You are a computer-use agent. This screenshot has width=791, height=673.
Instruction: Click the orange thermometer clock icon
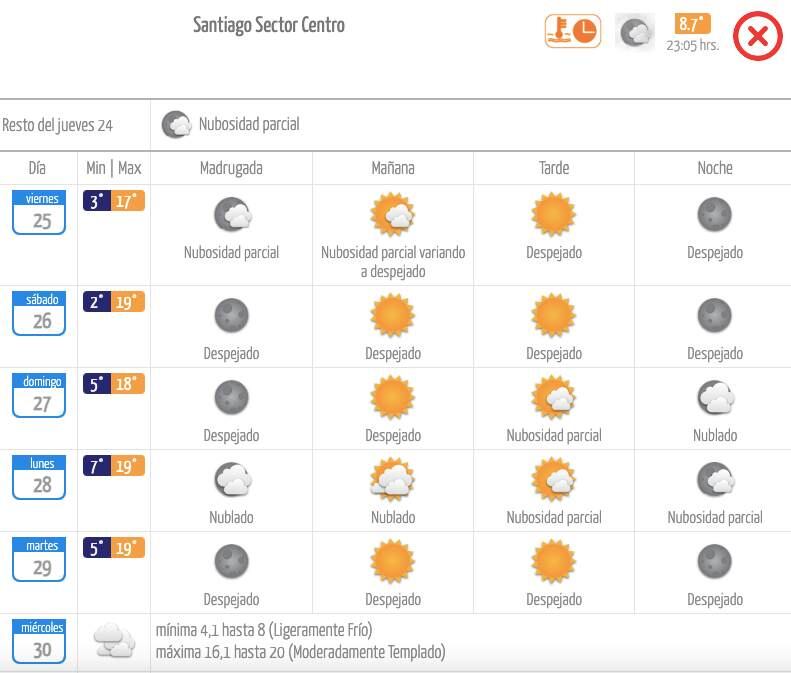point(571,31)
